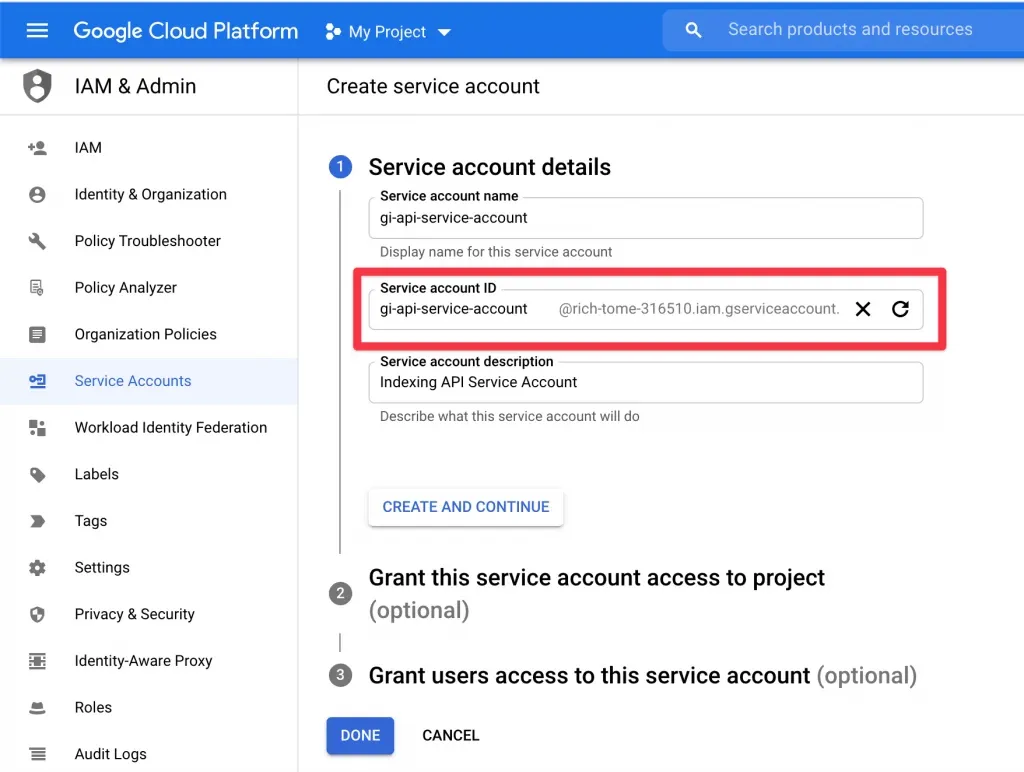Click the IAM add-person icon
The image size is (1024, 772).
37,148
